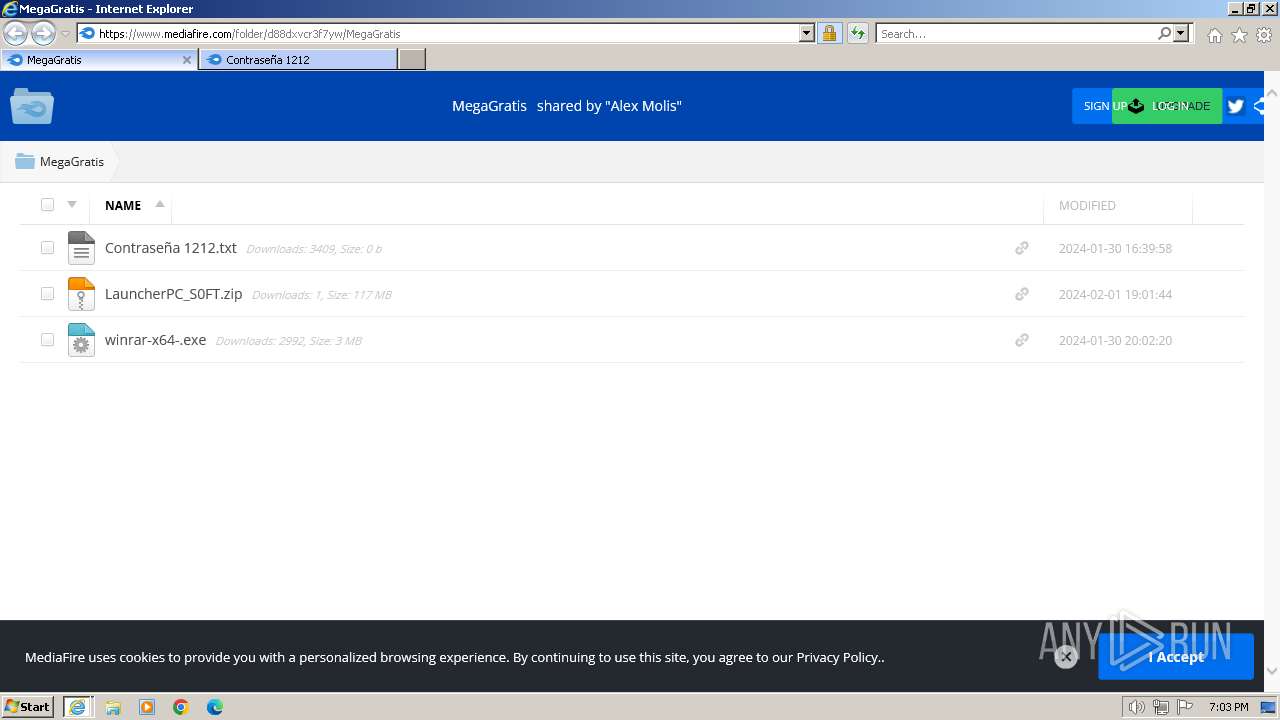Click the winrar-x64-.exe application icon
The width and height of the screenshot is (1280, 720).
click(81, 340)
